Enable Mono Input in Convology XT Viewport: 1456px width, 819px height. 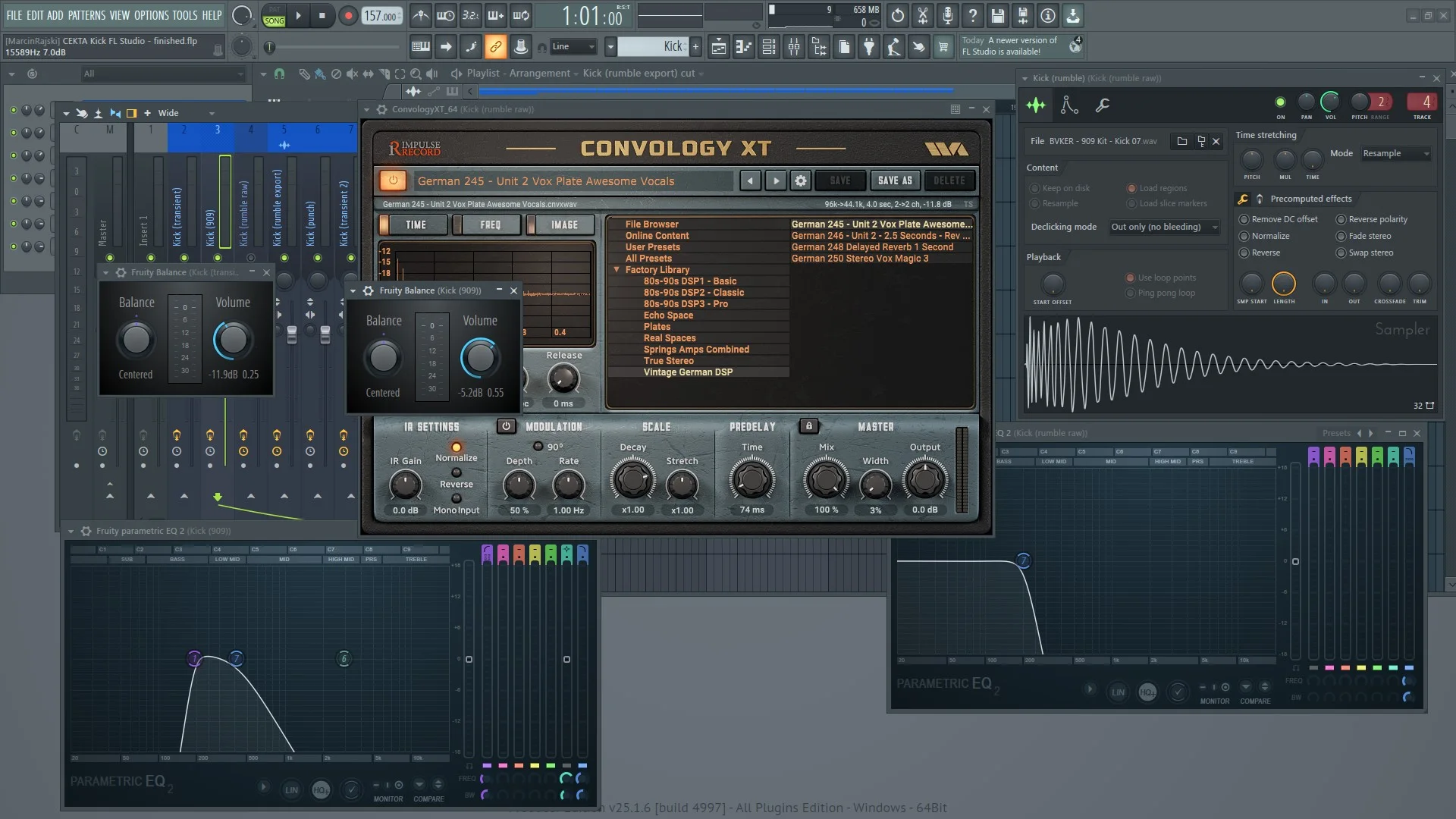[x=456, y=499]
